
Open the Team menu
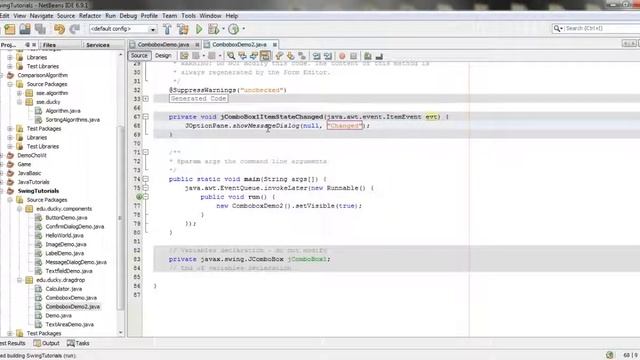click(x=169, y=16)
